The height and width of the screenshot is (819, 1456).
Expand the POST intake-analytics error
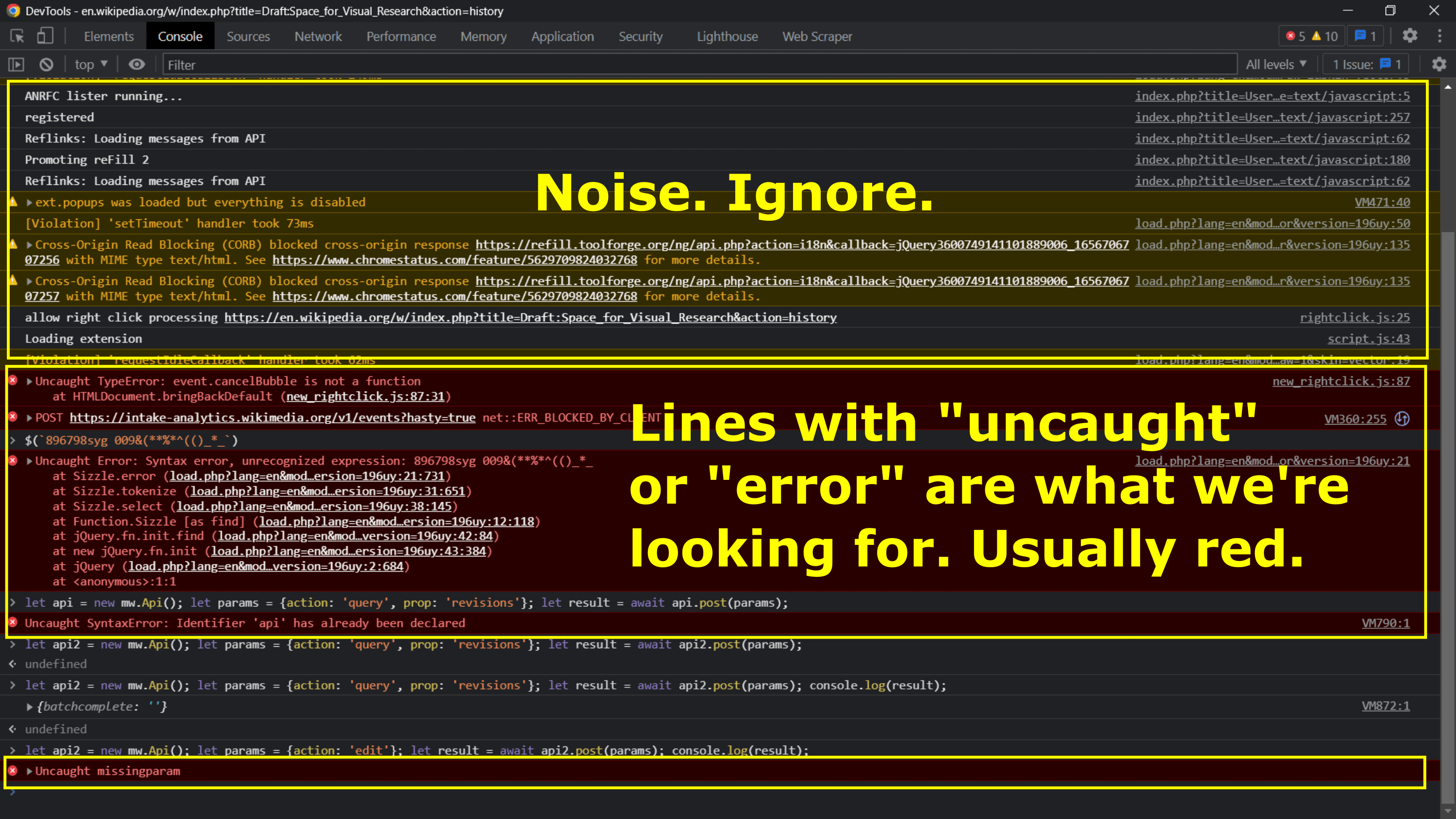[30, 418]
